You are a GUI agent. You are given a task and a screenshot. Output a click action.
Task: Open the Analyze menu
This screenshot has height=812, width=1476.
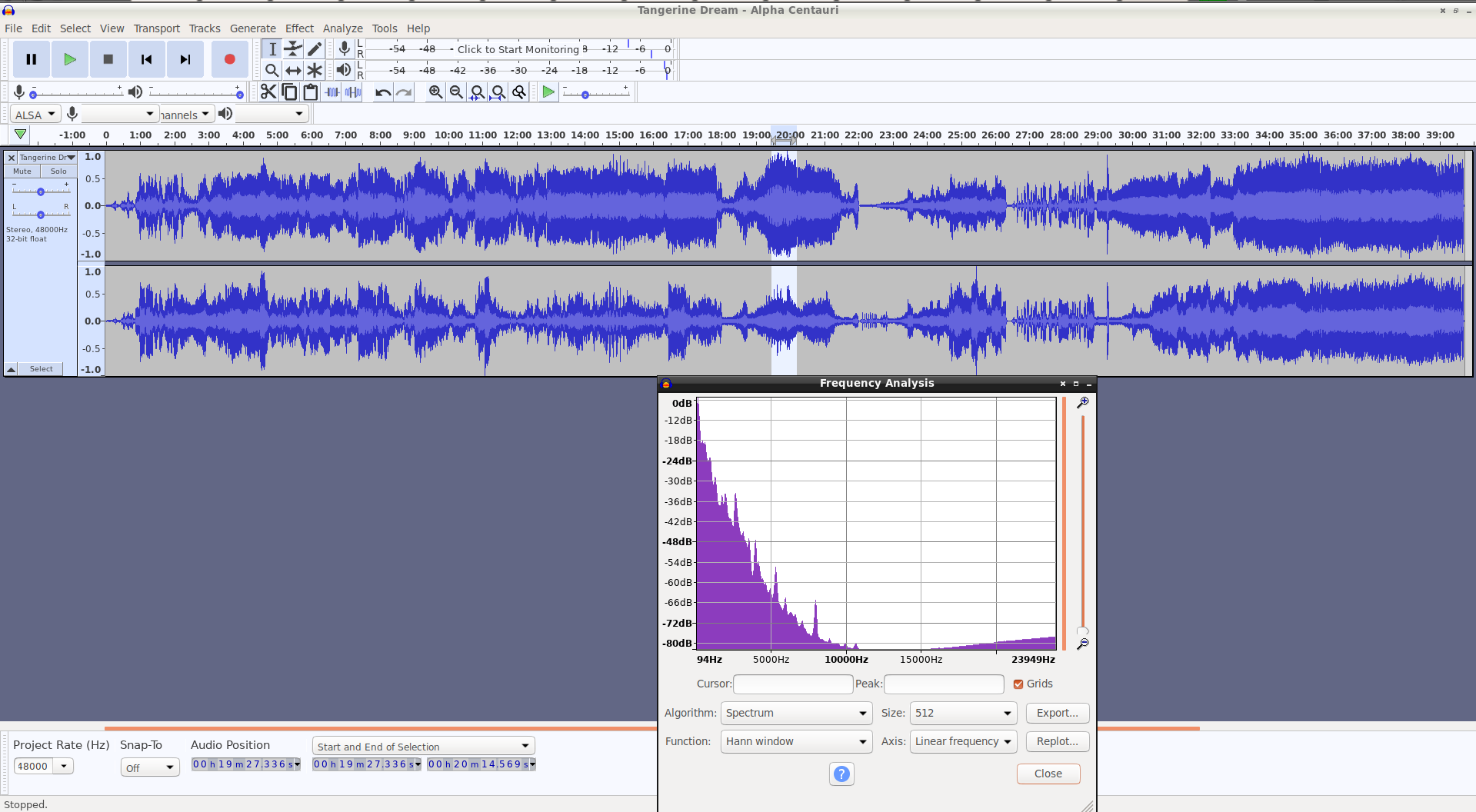point(342,28)
